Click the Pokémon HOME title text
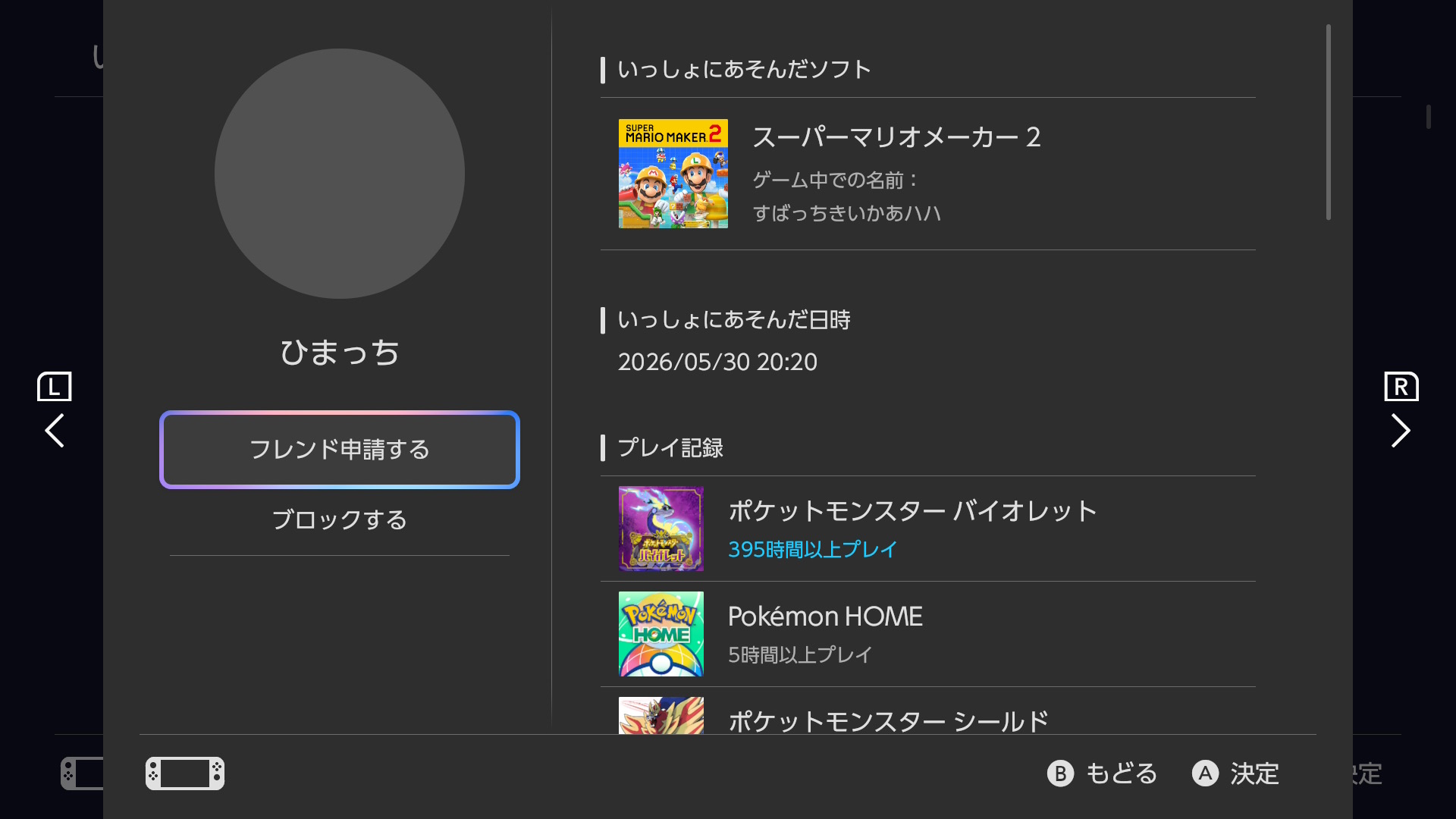Screen dimensions: 1456x819 (825, 617)
